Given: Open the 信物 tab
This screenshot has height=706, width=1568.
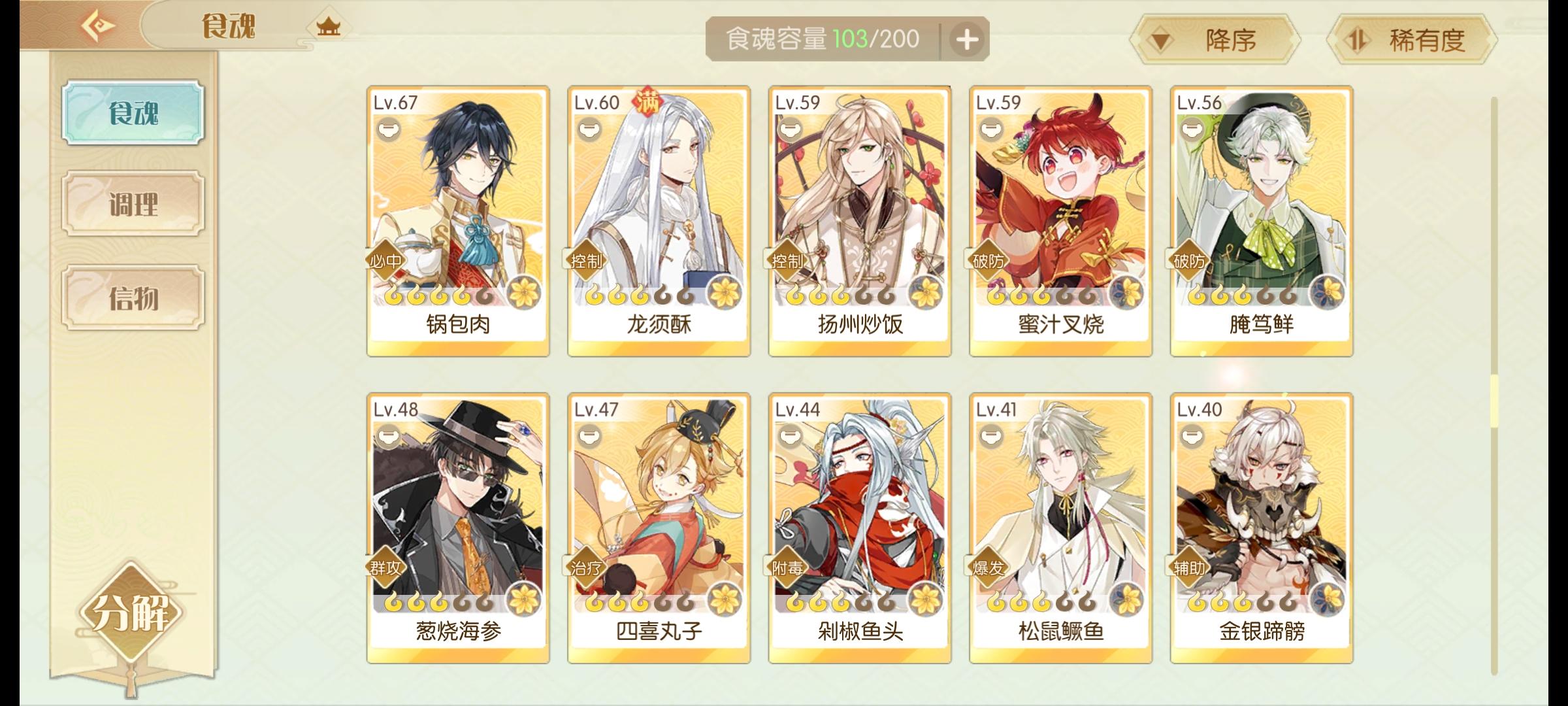Looking at the screenshot, I should click(133, 298).
